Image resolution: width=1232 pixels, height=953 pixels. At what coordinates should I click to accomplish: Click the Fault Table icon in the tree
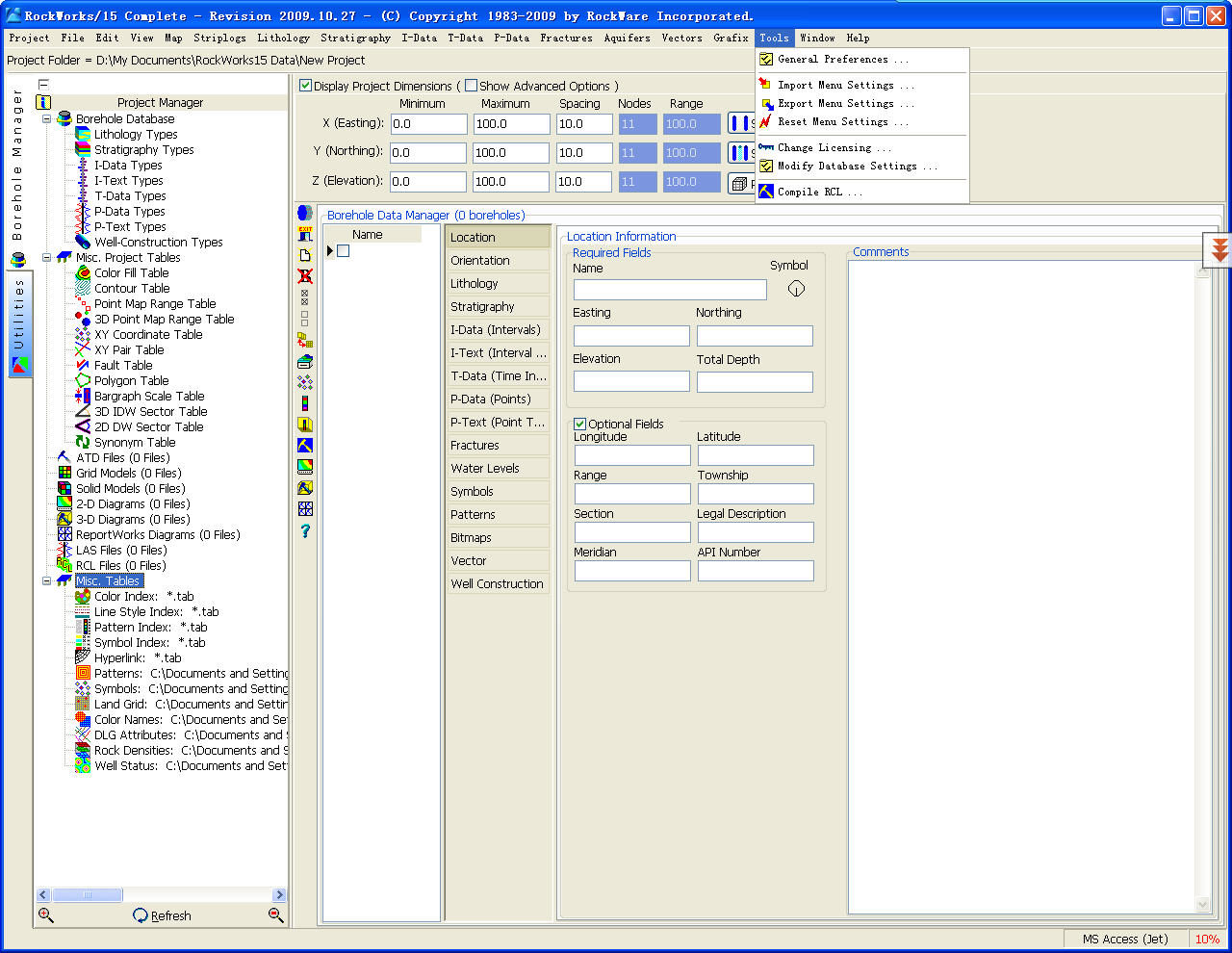pos(83,365)
